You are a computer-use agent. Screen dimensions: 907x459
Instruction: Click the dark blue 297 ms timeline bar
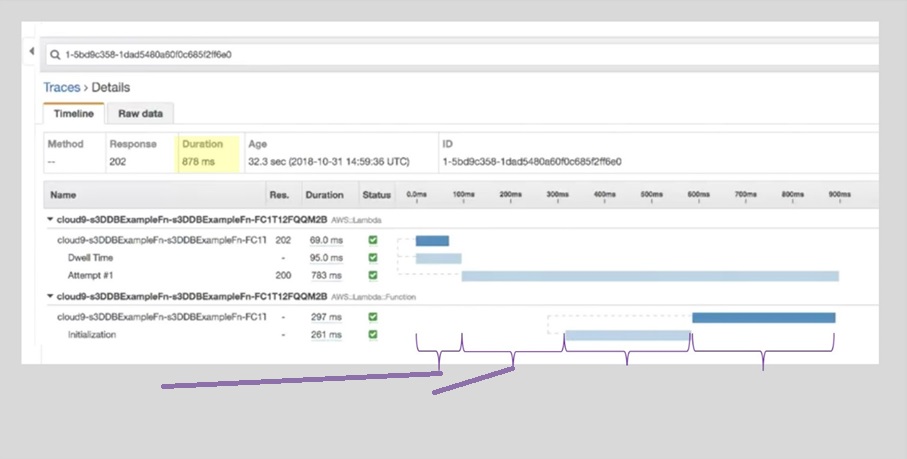coord(763,317)
